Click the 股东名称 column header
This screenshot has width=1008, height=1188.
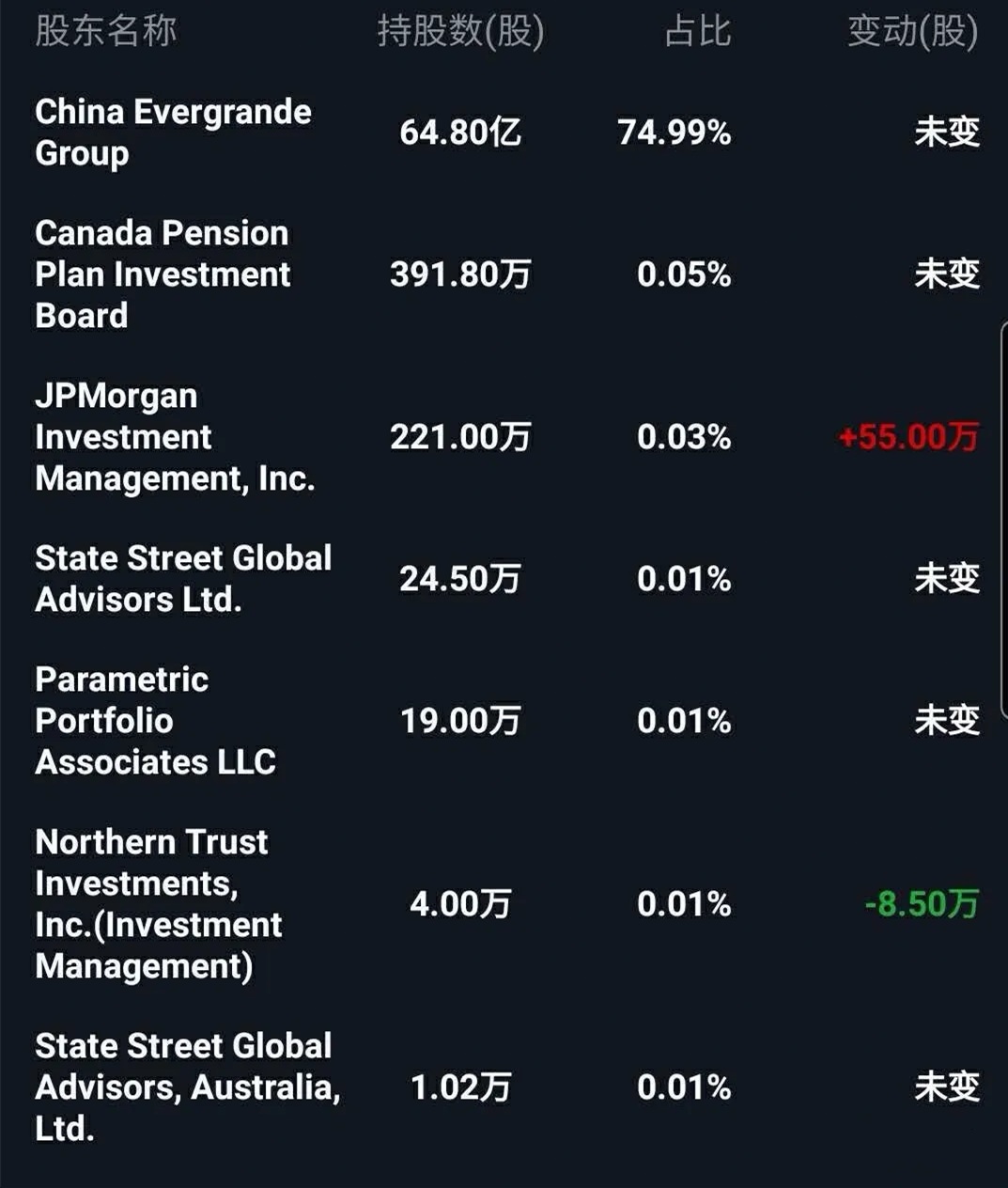click(x=105, y=31)
